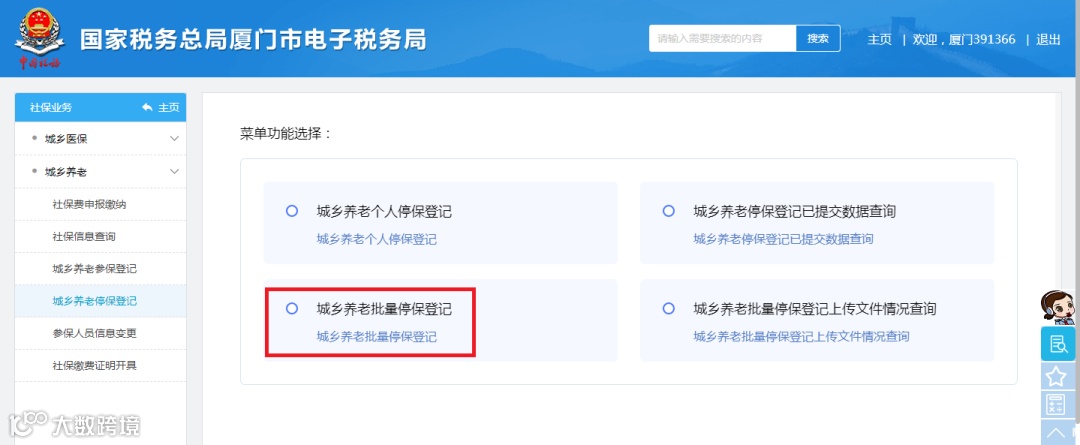Click the 社保业务 sidebar header text
Image resolution: width=1080 pixels, height=445 pixels.
[51, 107]
